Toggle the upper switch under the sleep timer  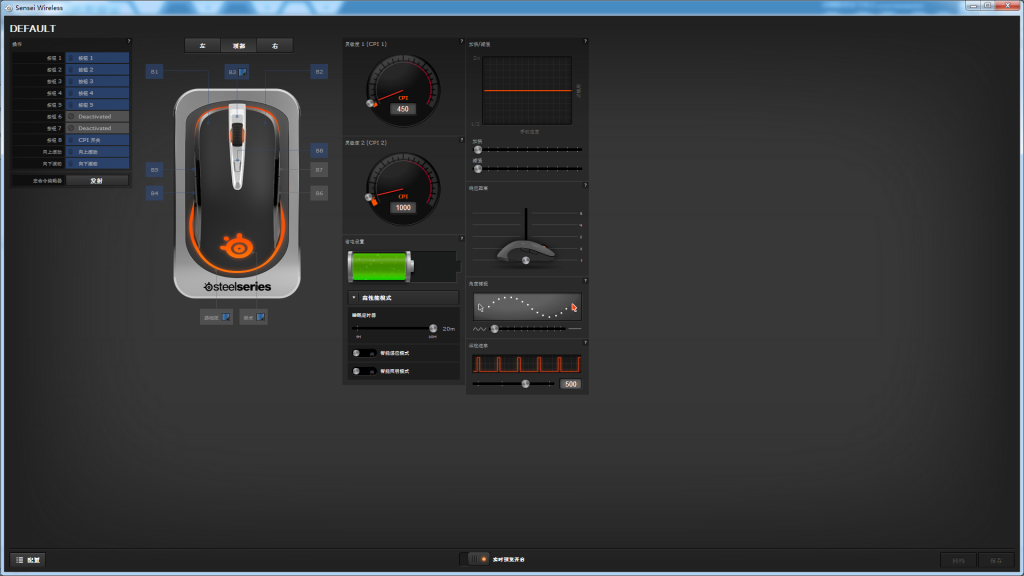tap(364, 353)
